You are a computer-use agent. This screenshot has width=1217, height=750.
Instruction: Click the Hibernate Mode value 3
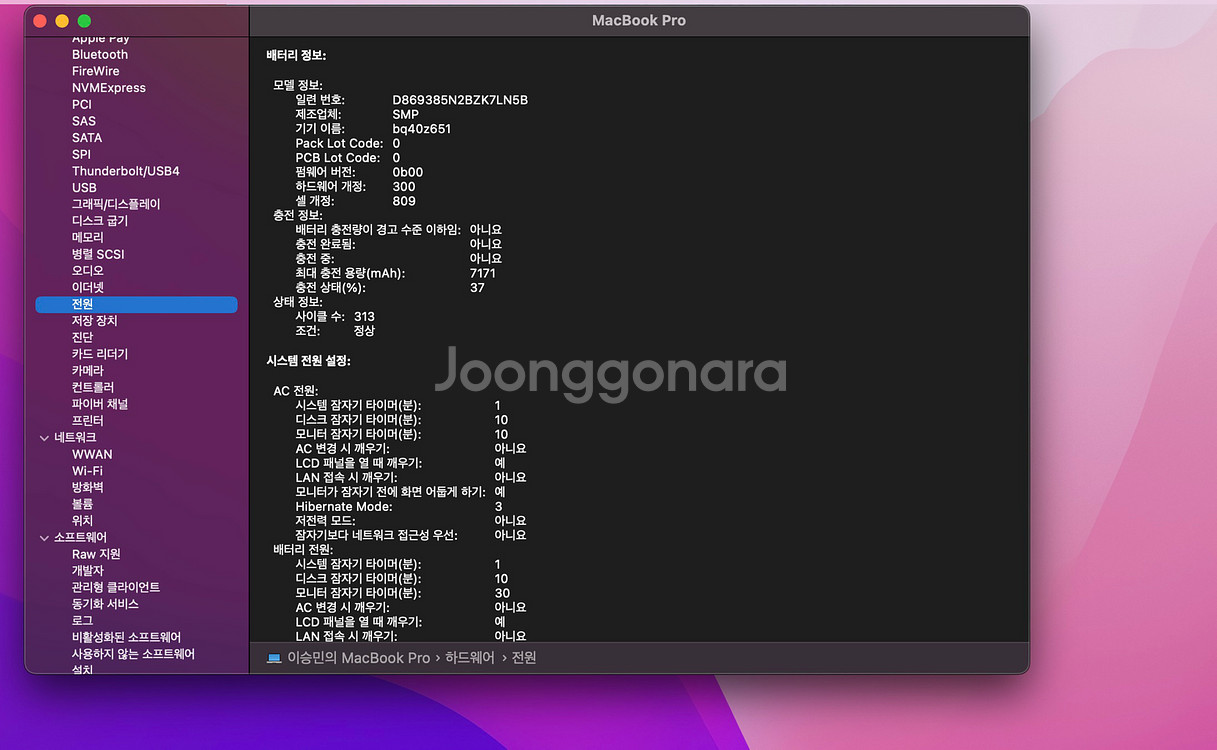point(498,507)
